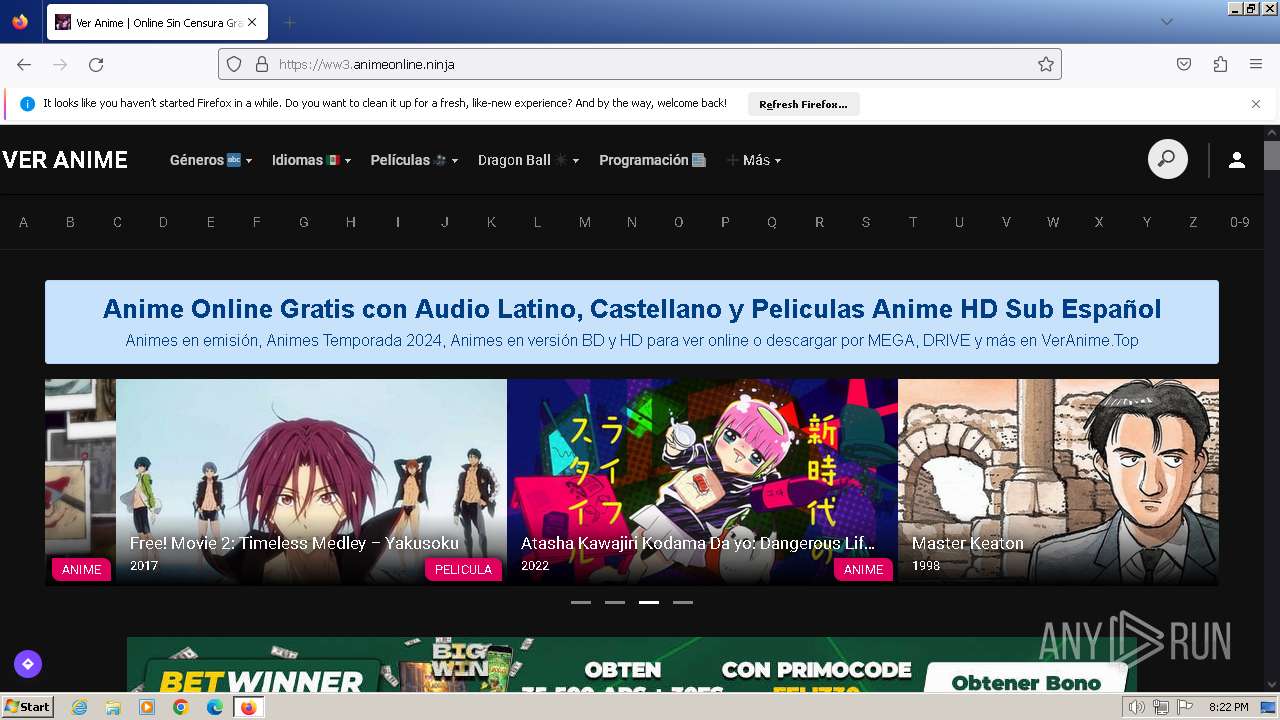
Task: Click the browser back arrow
Action: click(x=24, y=64)
